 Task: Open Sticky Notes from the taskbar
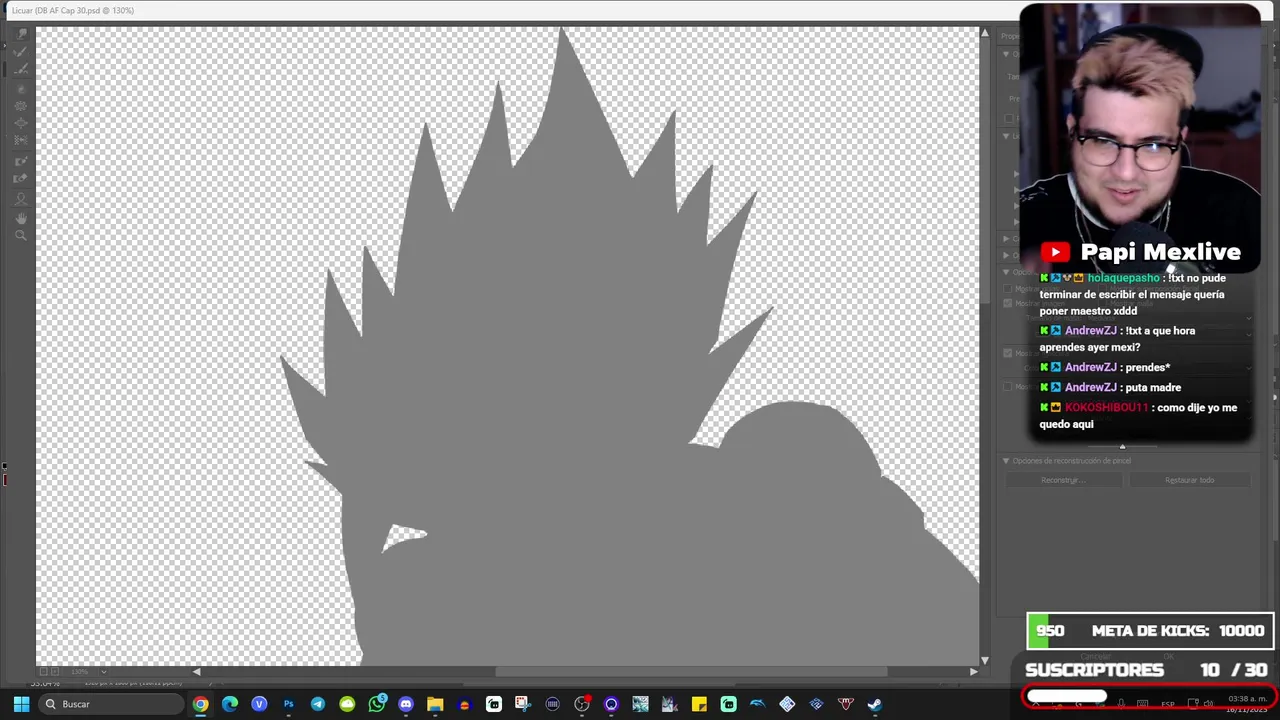coord(699,704)
